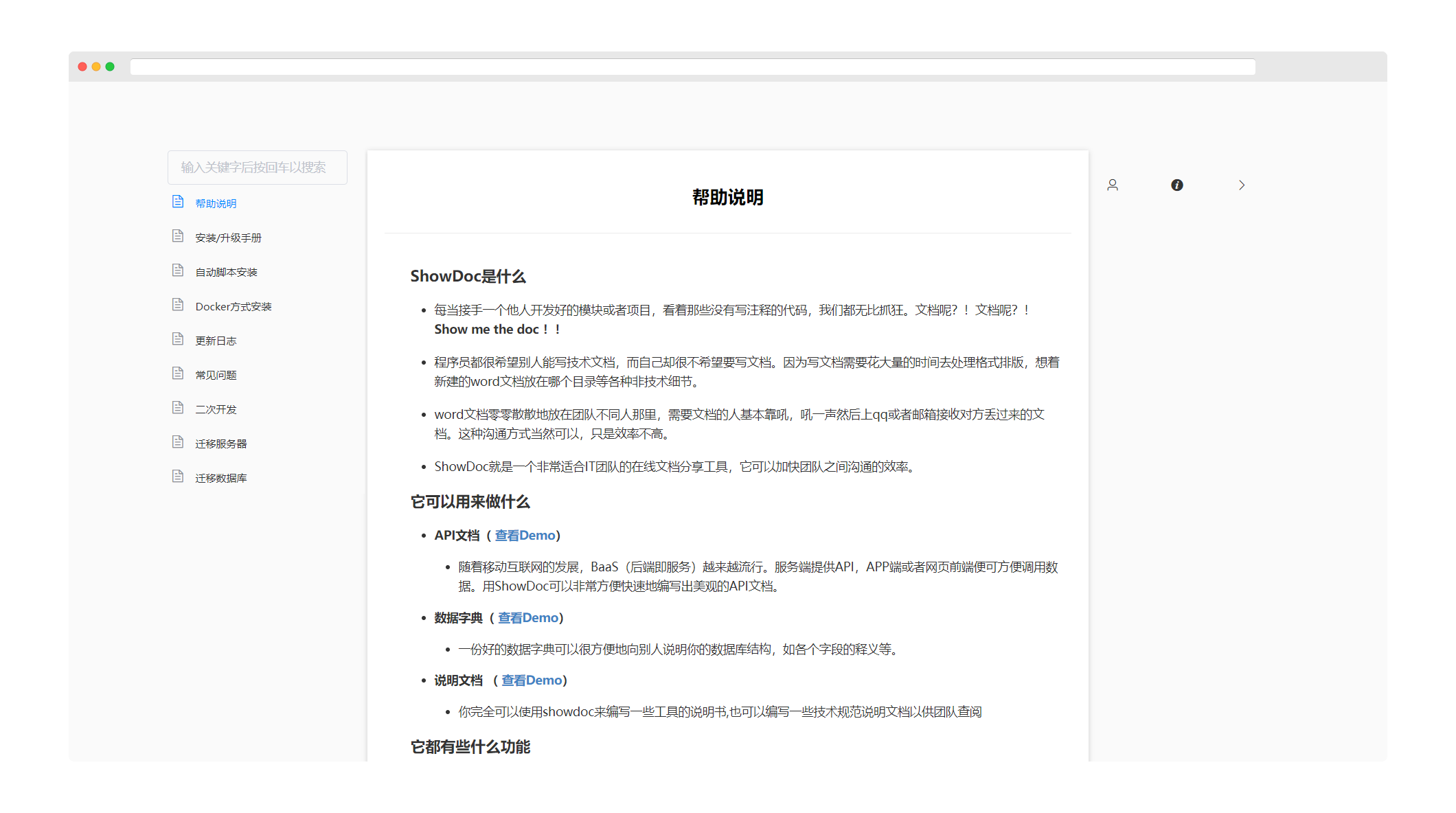
Task: Click the document icon beside 自动脚本安装
Action: 178,271
